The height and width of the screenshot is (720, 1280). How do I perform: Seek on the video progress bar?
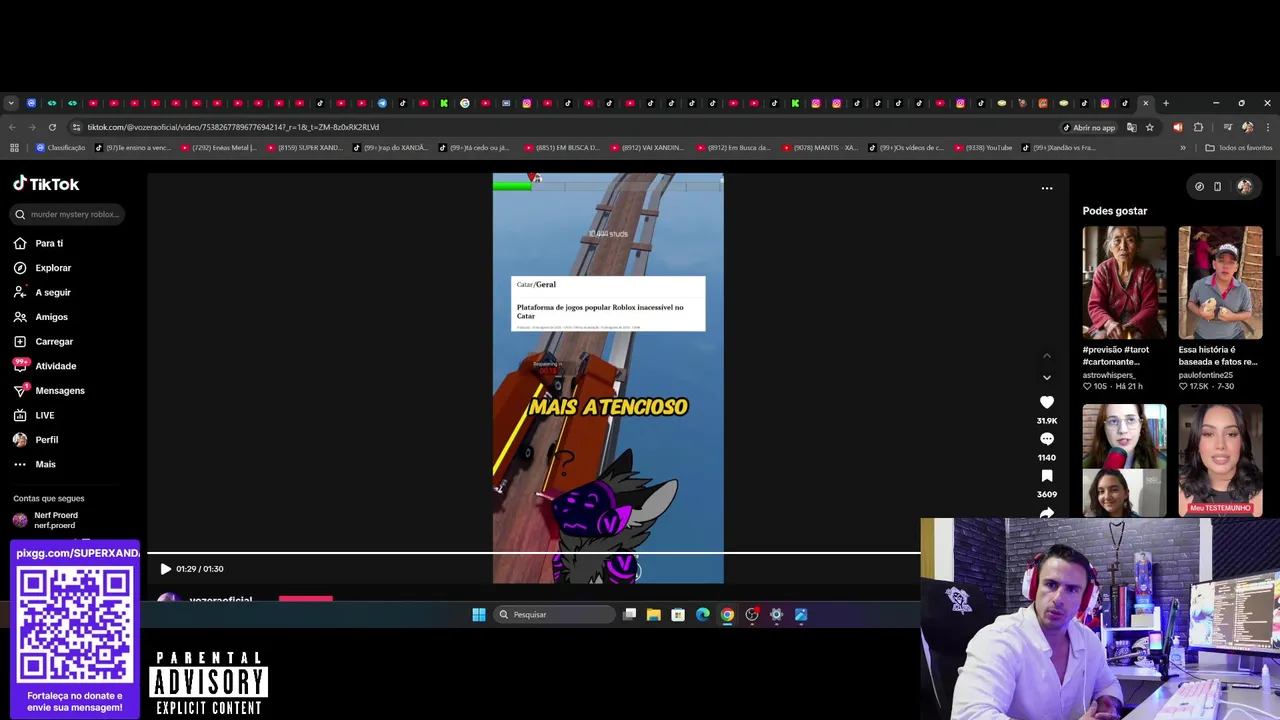533,552
